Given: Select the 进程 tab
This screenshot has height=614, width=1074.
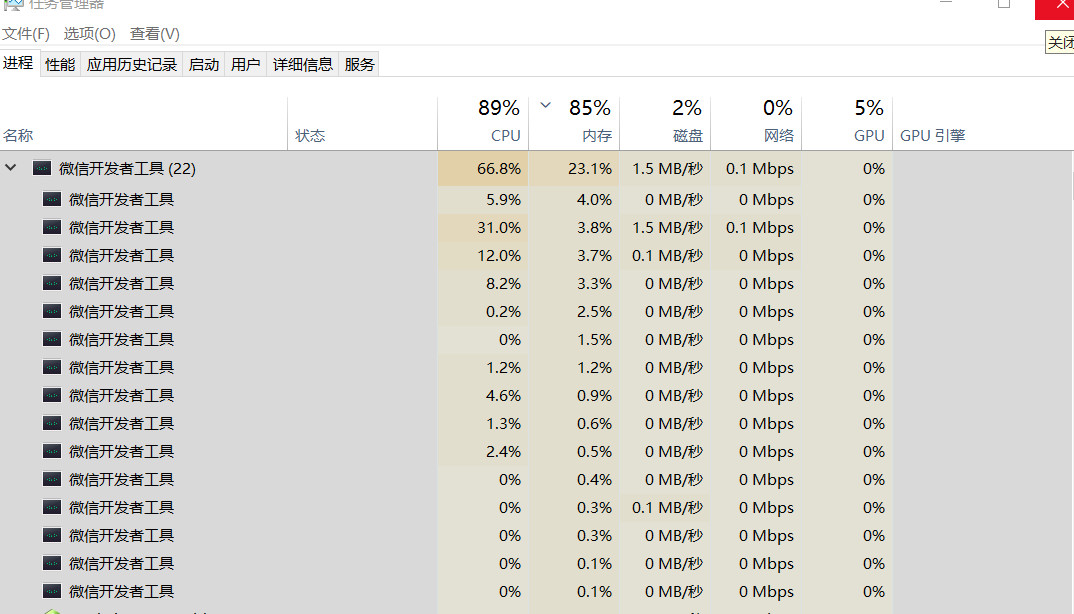Looking at the screenshot, I should point(18,63).
